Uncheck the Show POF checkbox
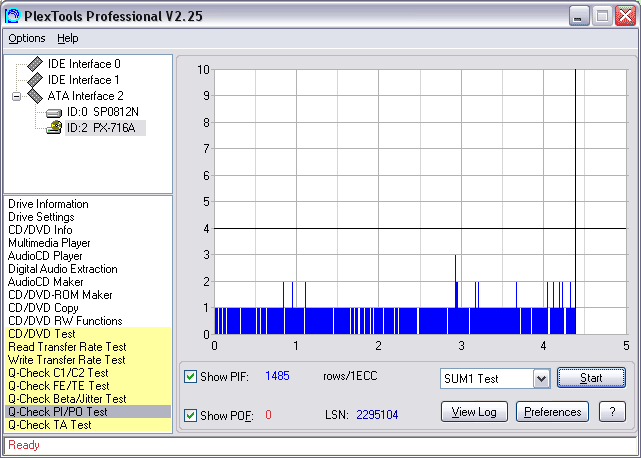641x458 pixels. [x=191, y=415]
